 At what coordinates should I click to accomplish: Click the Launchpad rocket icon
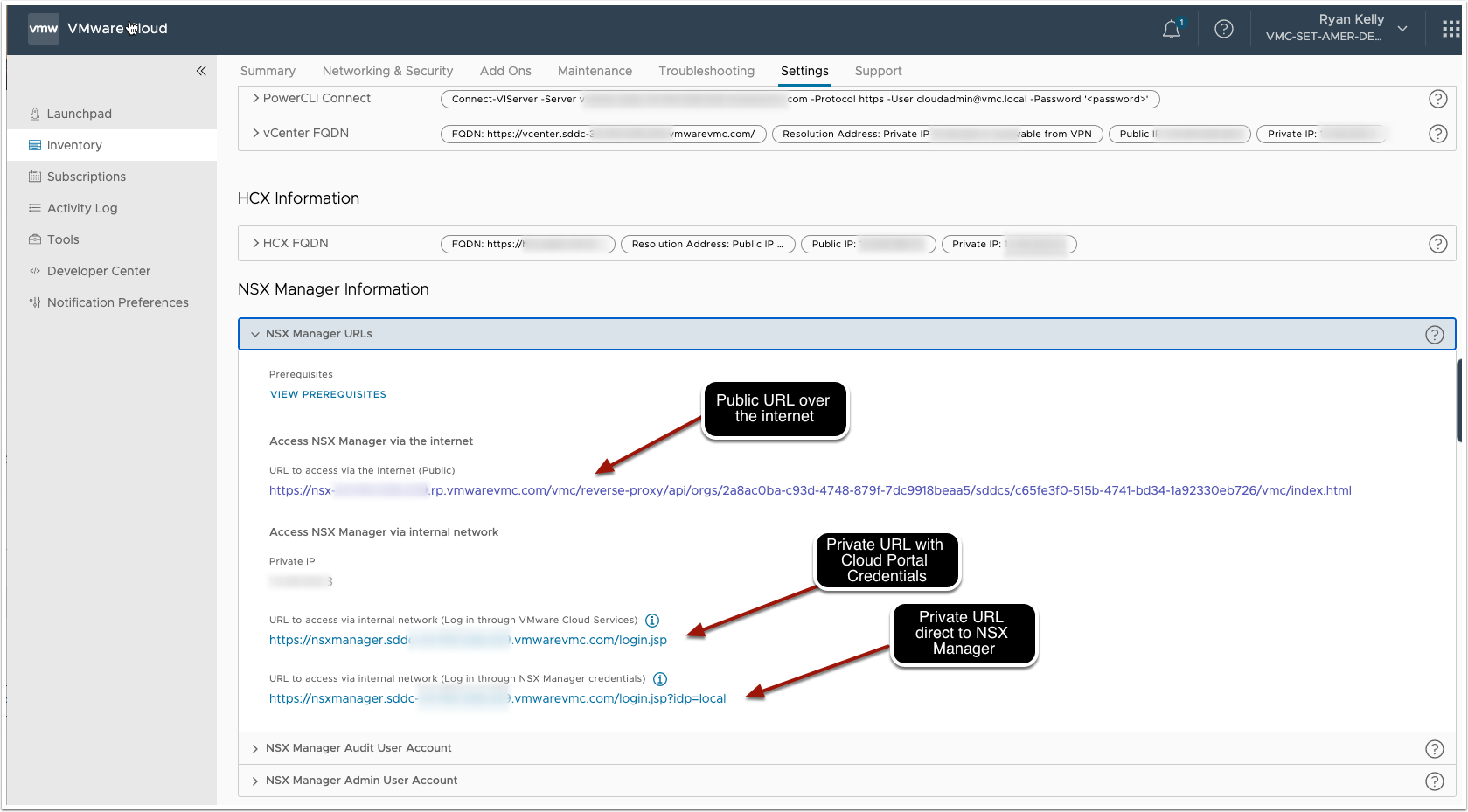tap(35, 114)
